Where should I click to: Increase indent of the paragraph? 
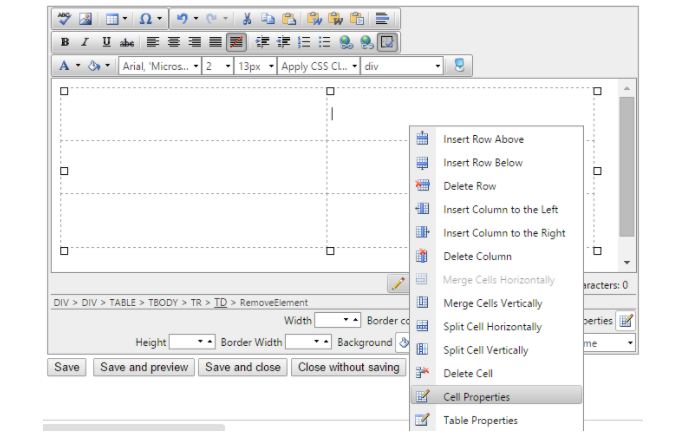pos(263,42)
